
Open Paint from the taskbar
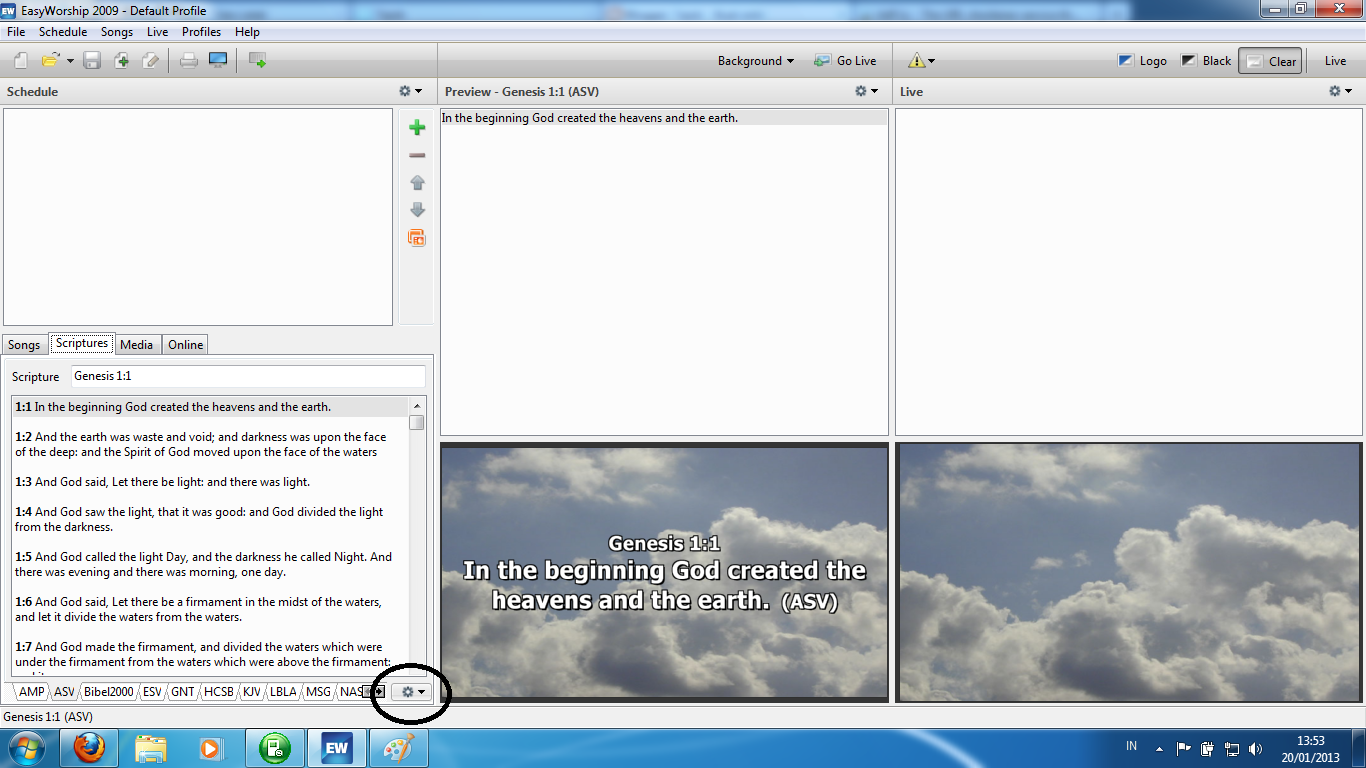399,748
